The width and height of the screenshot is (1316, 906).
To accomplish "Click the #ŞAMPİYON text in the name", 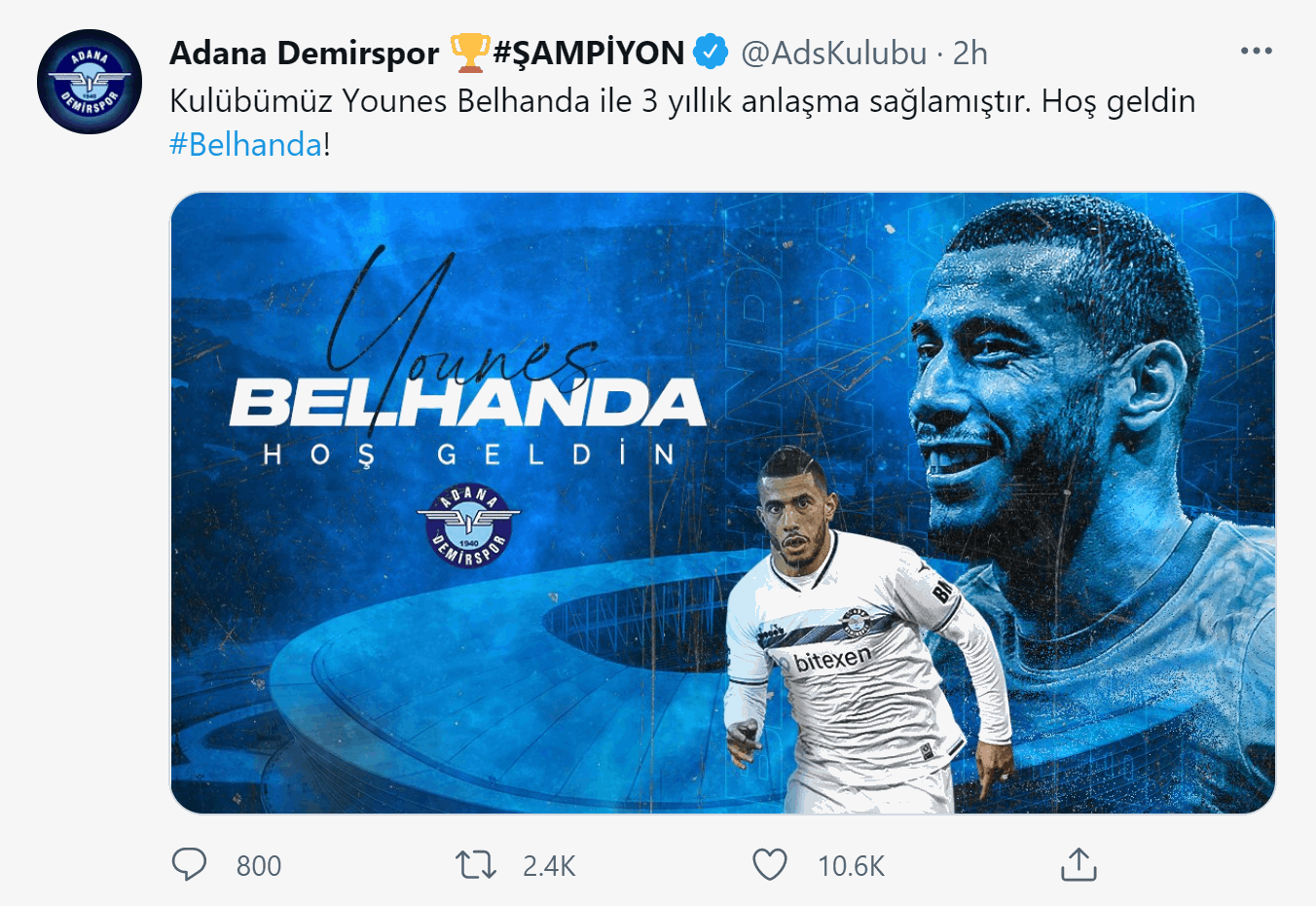I will point(589,53).
